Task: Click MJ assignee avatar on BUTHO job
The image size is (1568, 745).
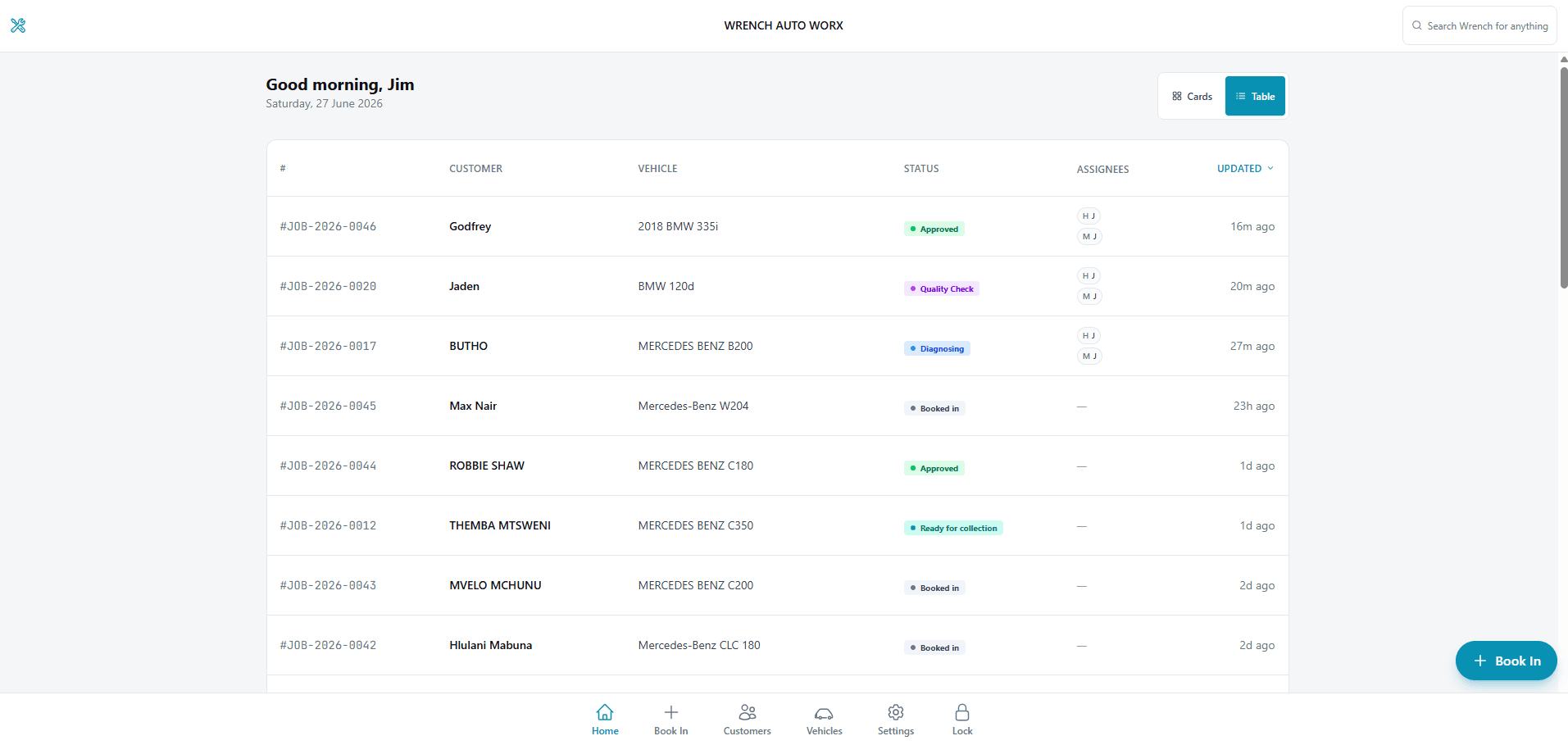Action: (1089, 357)
